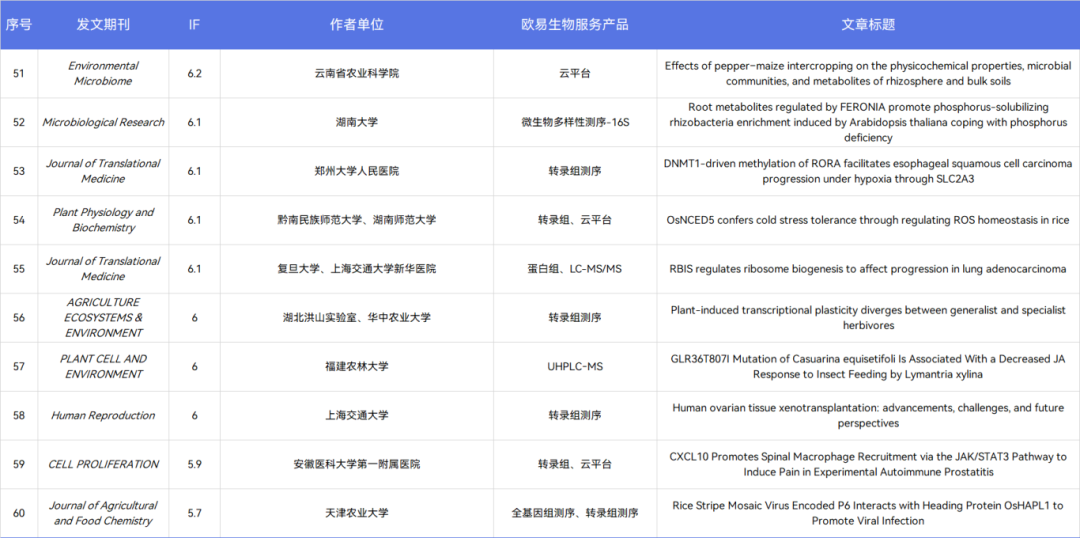Select row number 59 cell

pyautogui.click(x=19, y=464)
